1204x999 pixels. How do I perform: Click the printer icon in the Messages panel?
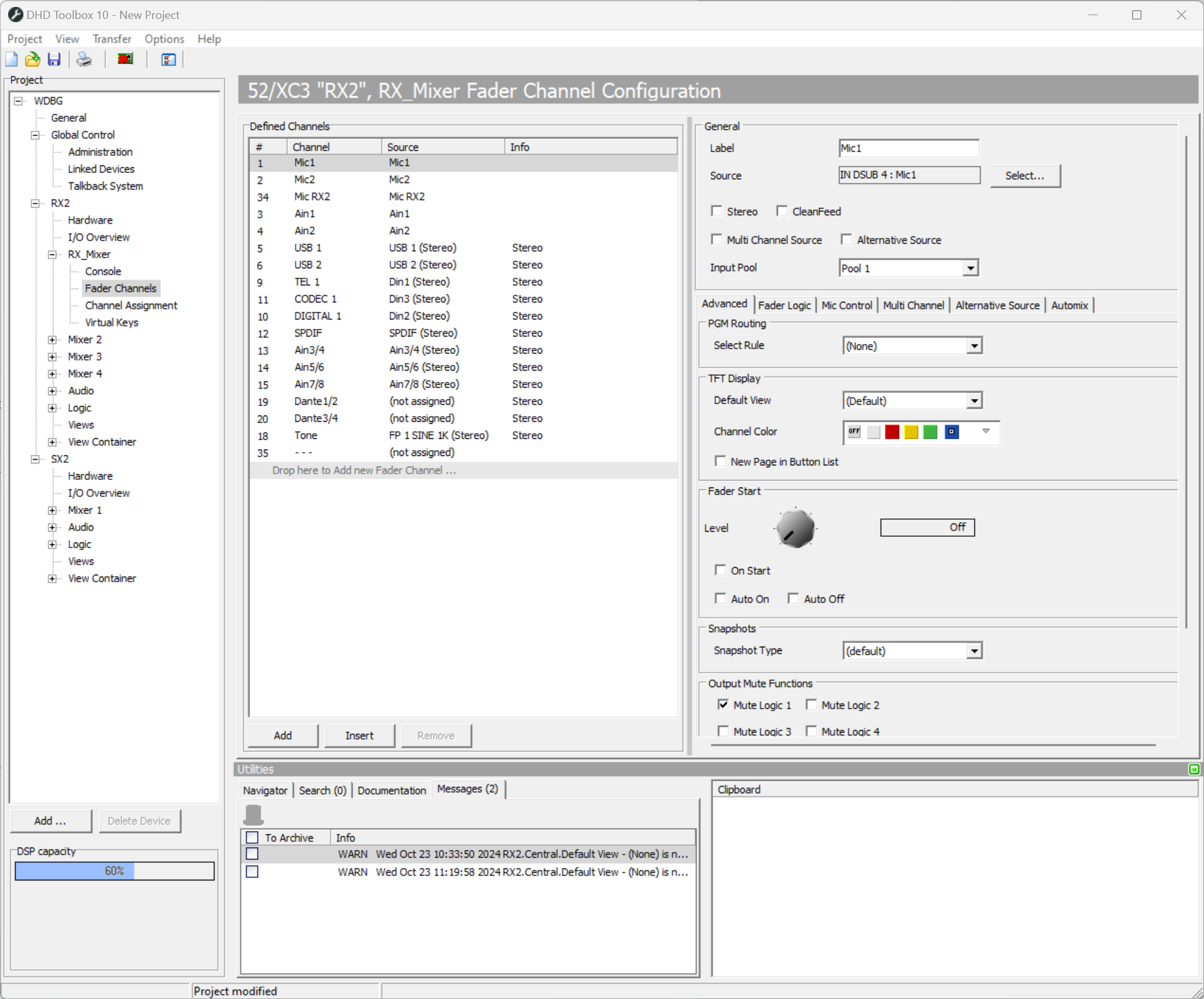click(x=254, y=816)
